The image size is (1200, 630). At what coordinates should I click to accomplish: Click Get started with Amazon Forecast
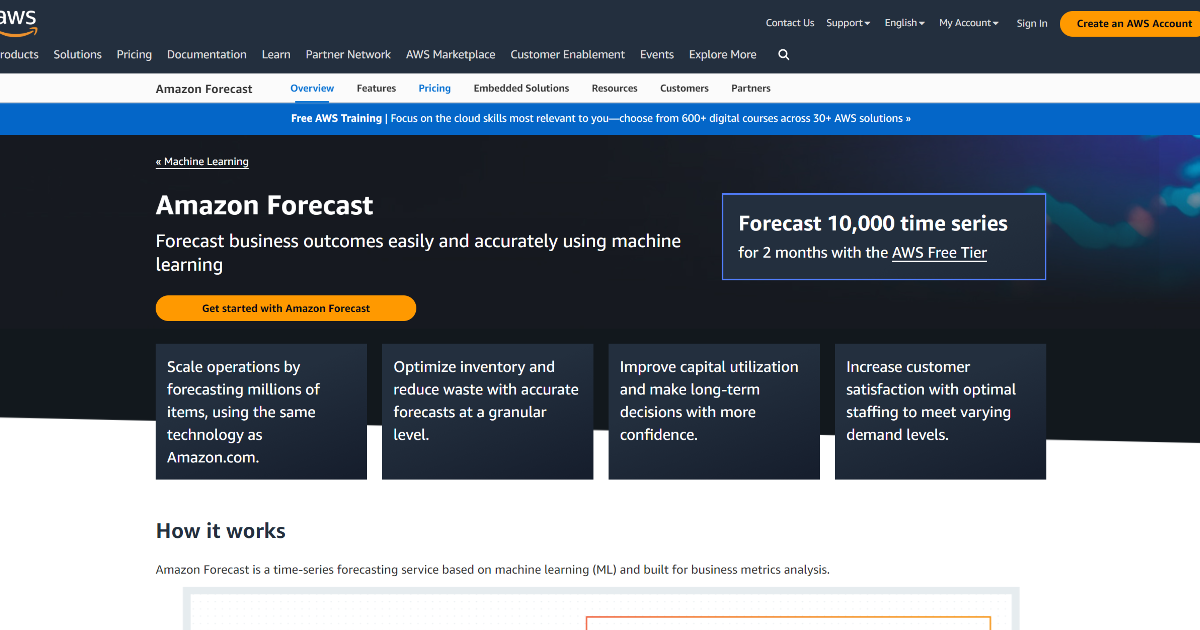[x=286, y=308]
